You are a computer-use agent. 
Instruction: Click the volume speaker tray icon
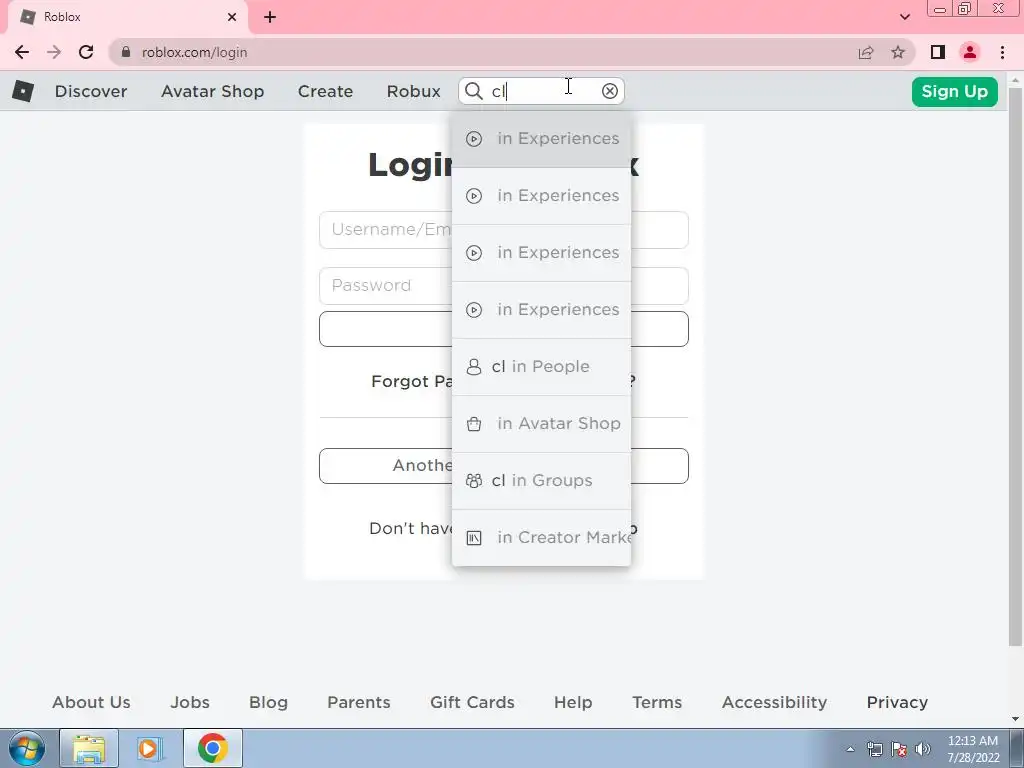(923, 749)
